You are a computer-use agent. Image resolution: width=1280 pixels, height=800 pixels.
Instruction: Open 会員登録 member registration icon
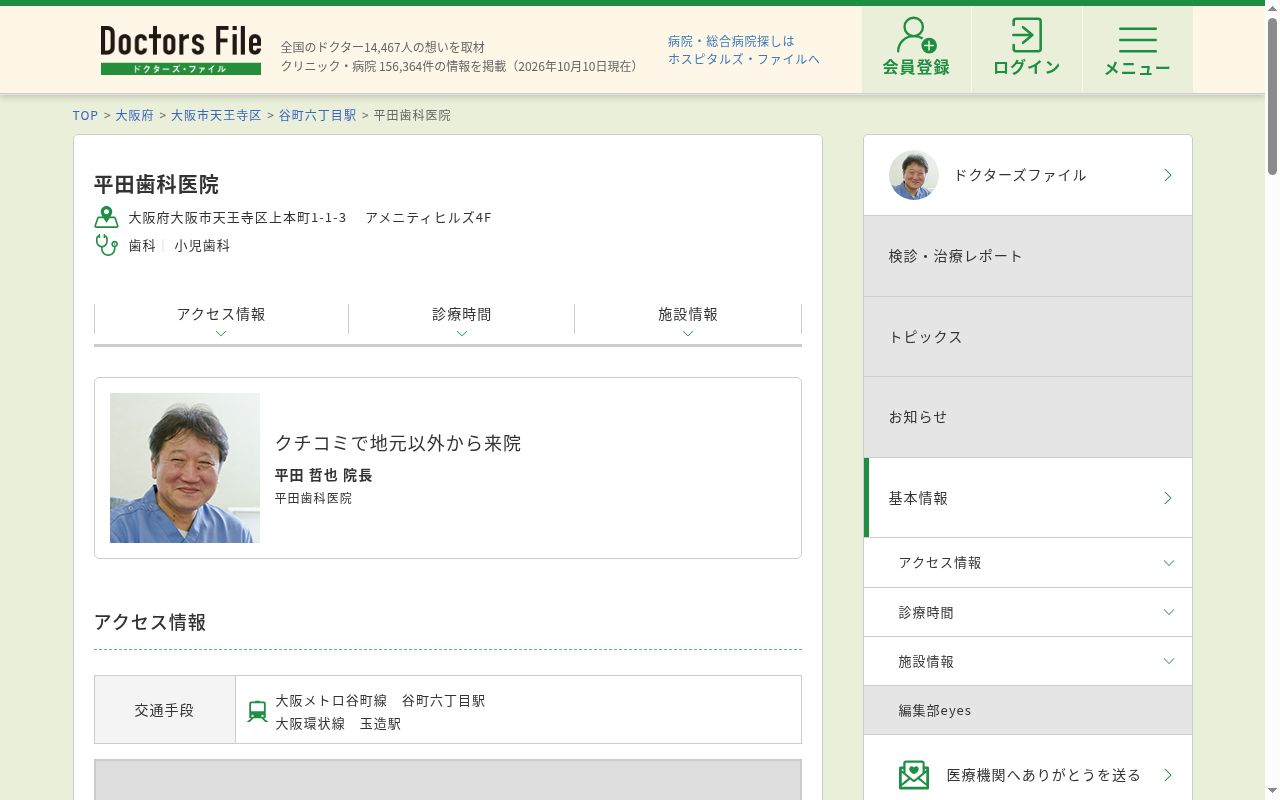pos(916,49)
